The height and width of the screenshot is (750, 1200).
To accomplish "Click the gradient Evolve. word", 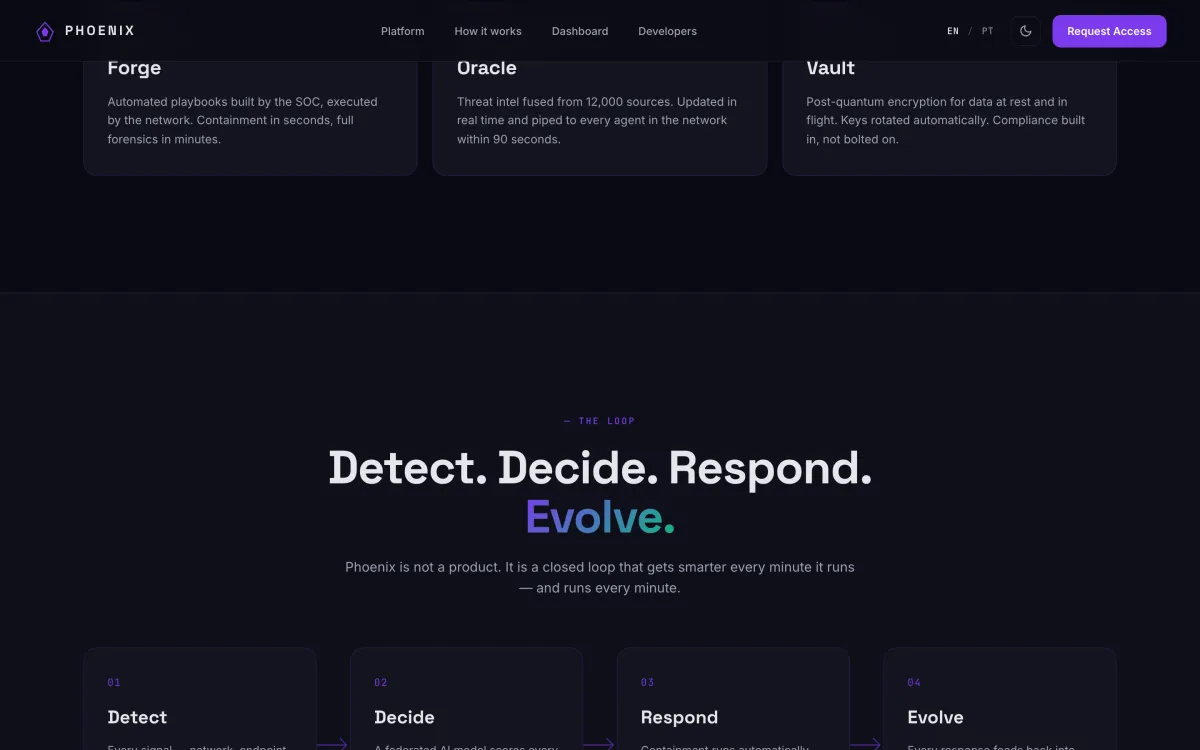I will tap(600, 517).
